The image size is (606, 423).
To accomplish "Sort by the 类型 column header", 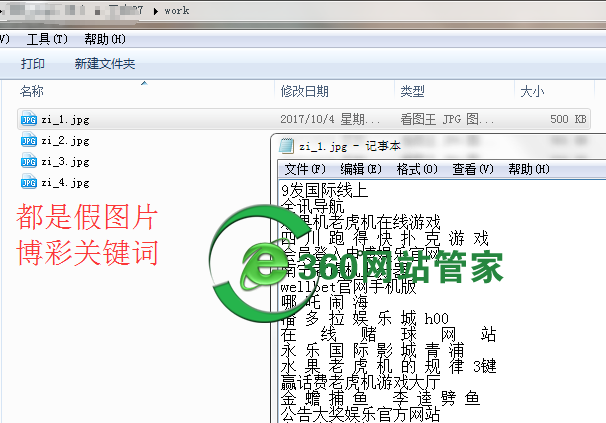I will pos(412,91).
